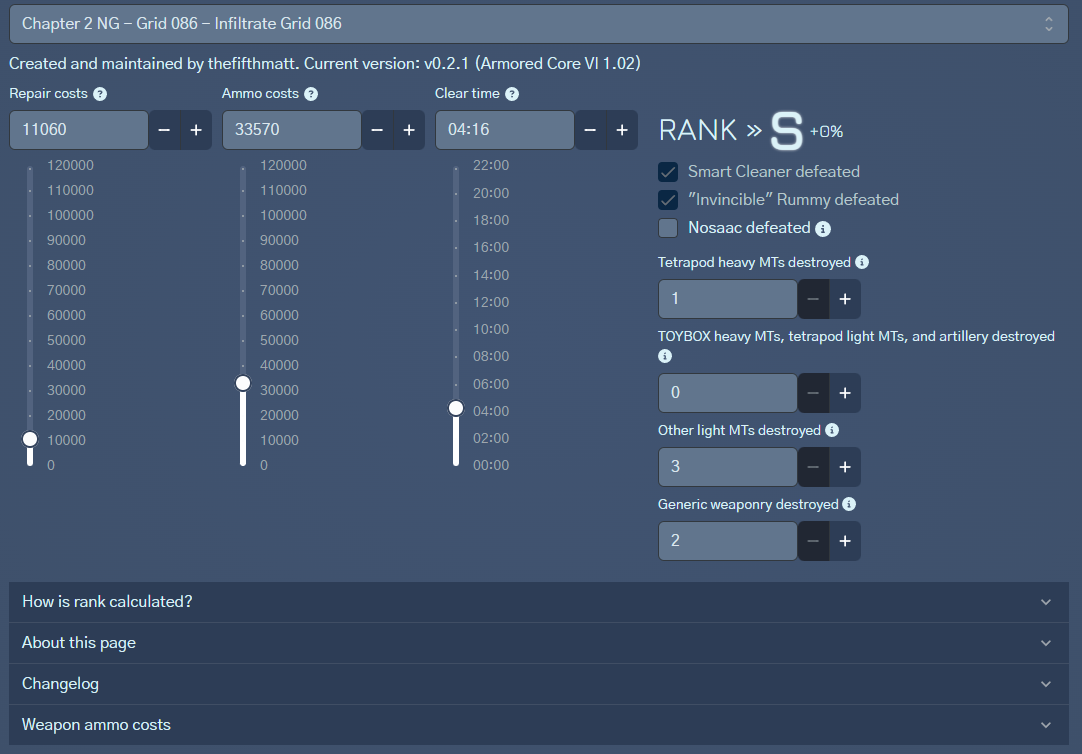
Task: Expand the About this page section
Action: [x=538, y=643]
